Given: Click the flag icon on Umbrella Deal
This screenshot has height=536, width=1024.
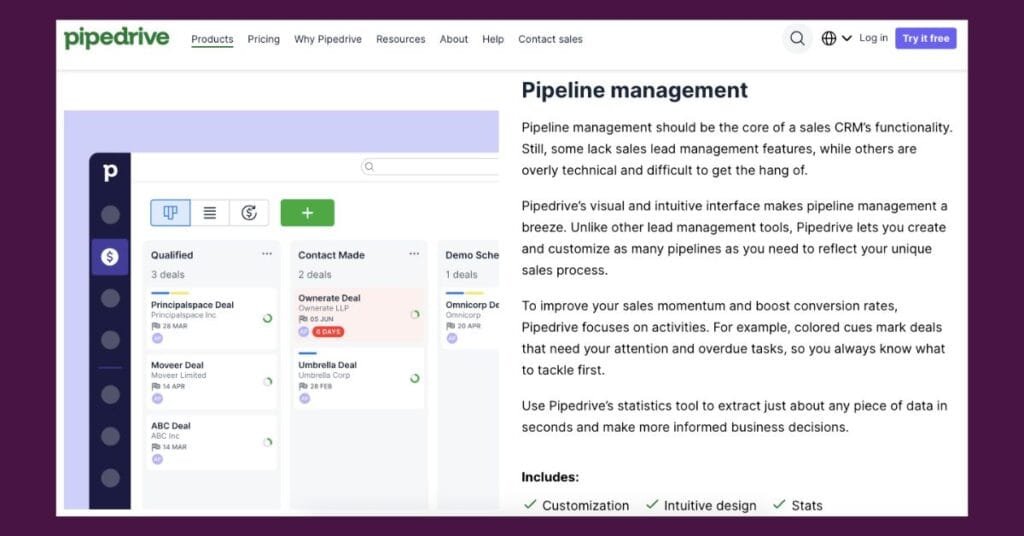Looking at the screenshot, I should 303,386.
